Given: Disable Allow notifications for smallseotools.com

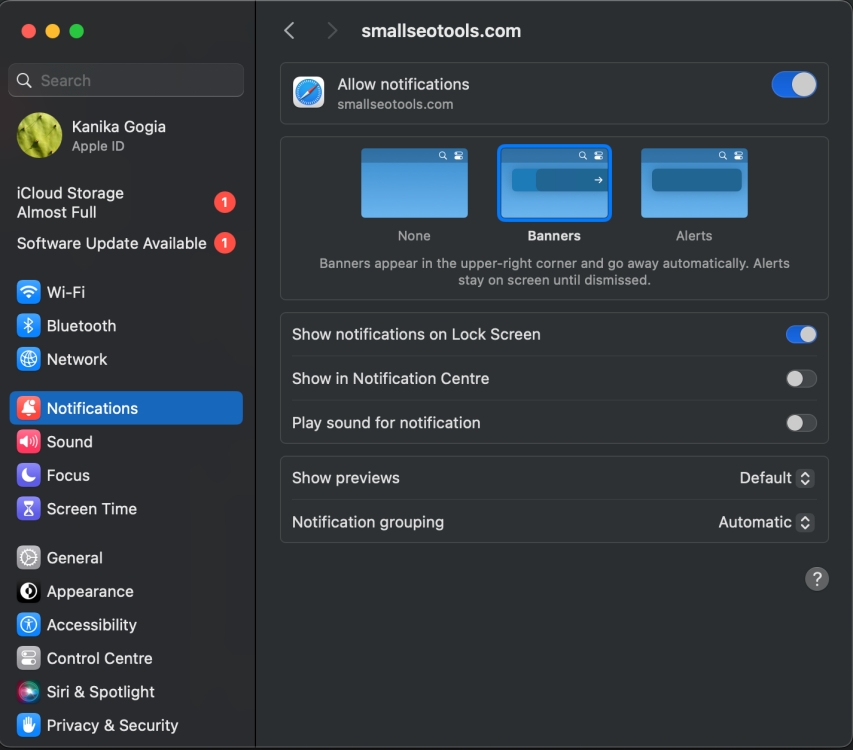Looking at the screenshot, I should point(794,85).
